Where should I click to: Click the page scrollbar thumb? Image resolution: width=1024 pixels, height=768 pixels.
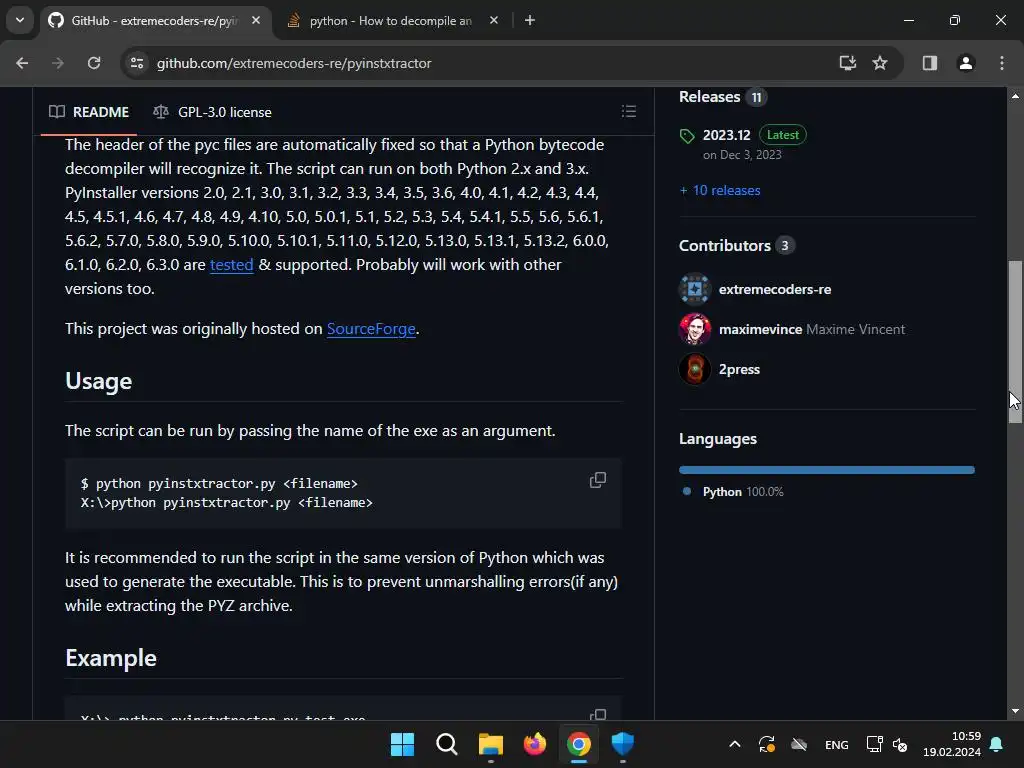pos(1015,342)
